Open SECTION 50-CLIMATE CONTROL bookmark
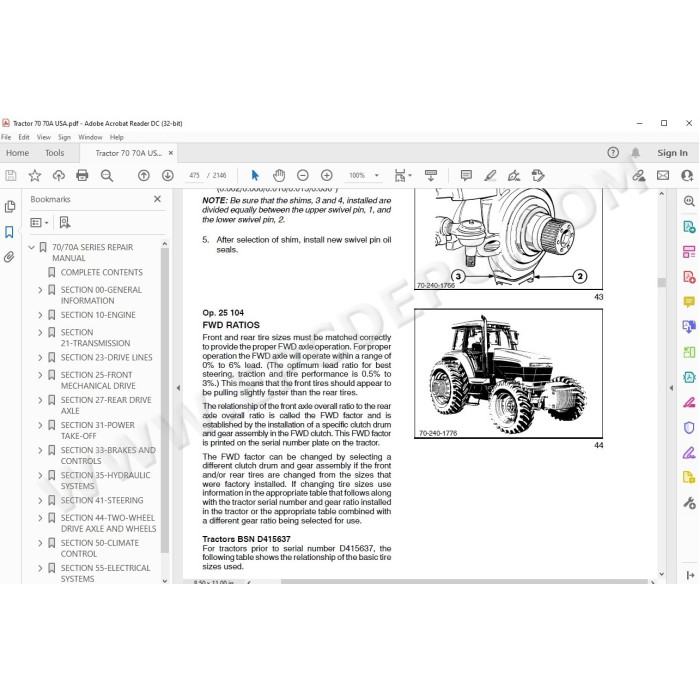 tap(100, 548)
